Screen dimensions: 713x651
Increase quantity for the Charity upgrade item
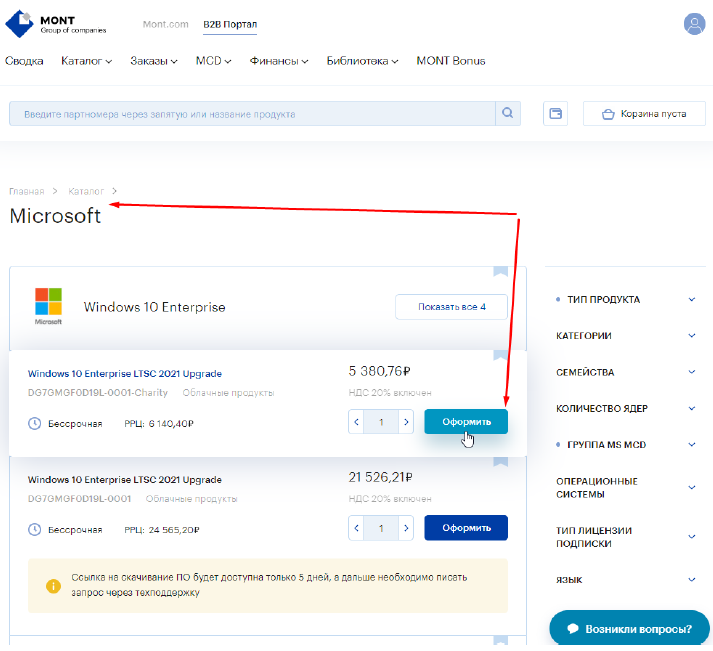(x=406, y=422)
